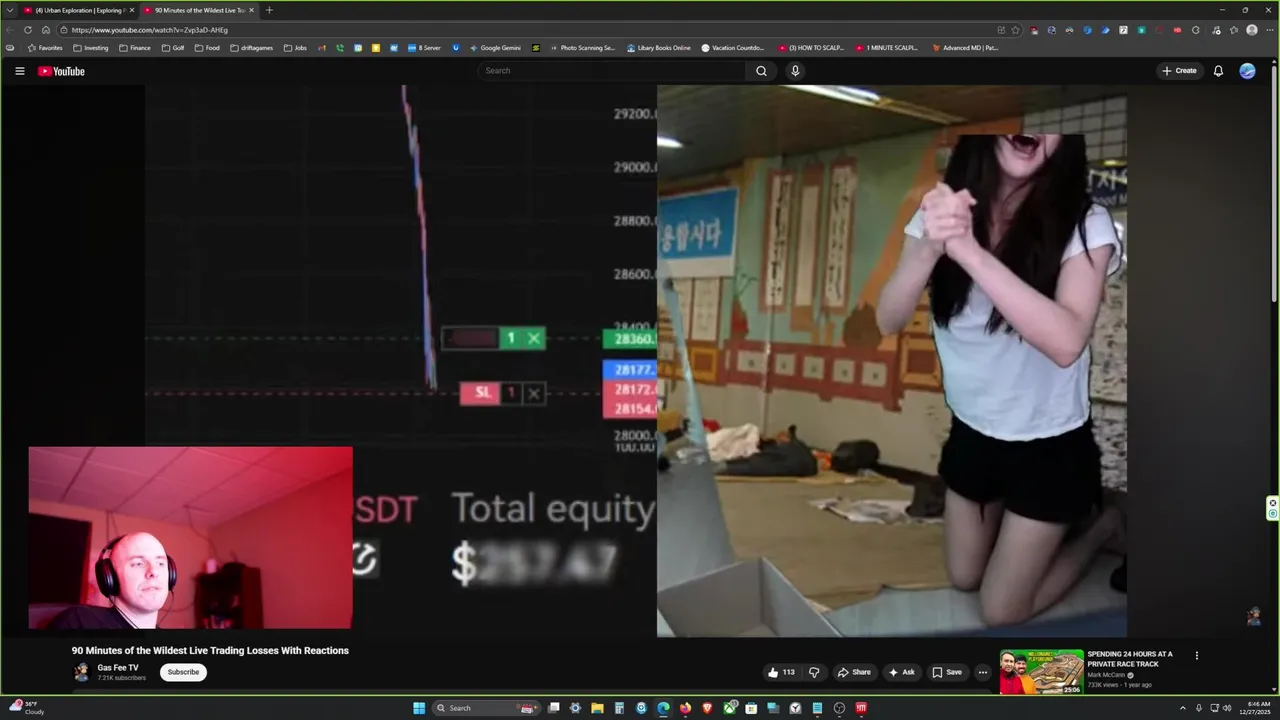Open the tab search dropdown arrow
Image resolution: width=1280 pixels, height=720 pixels.
pos(11,10)
